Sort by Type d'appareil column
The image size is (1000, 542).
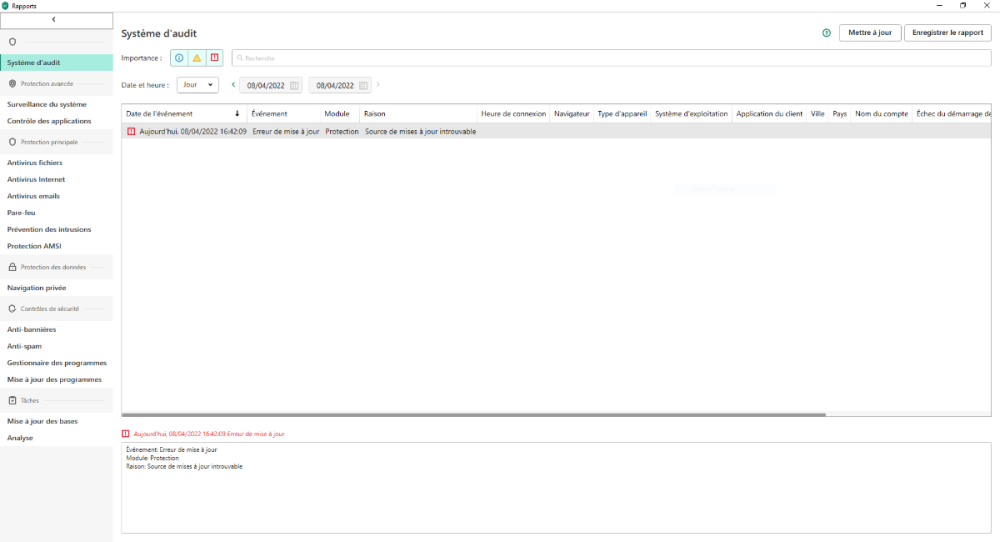[622, 114]
